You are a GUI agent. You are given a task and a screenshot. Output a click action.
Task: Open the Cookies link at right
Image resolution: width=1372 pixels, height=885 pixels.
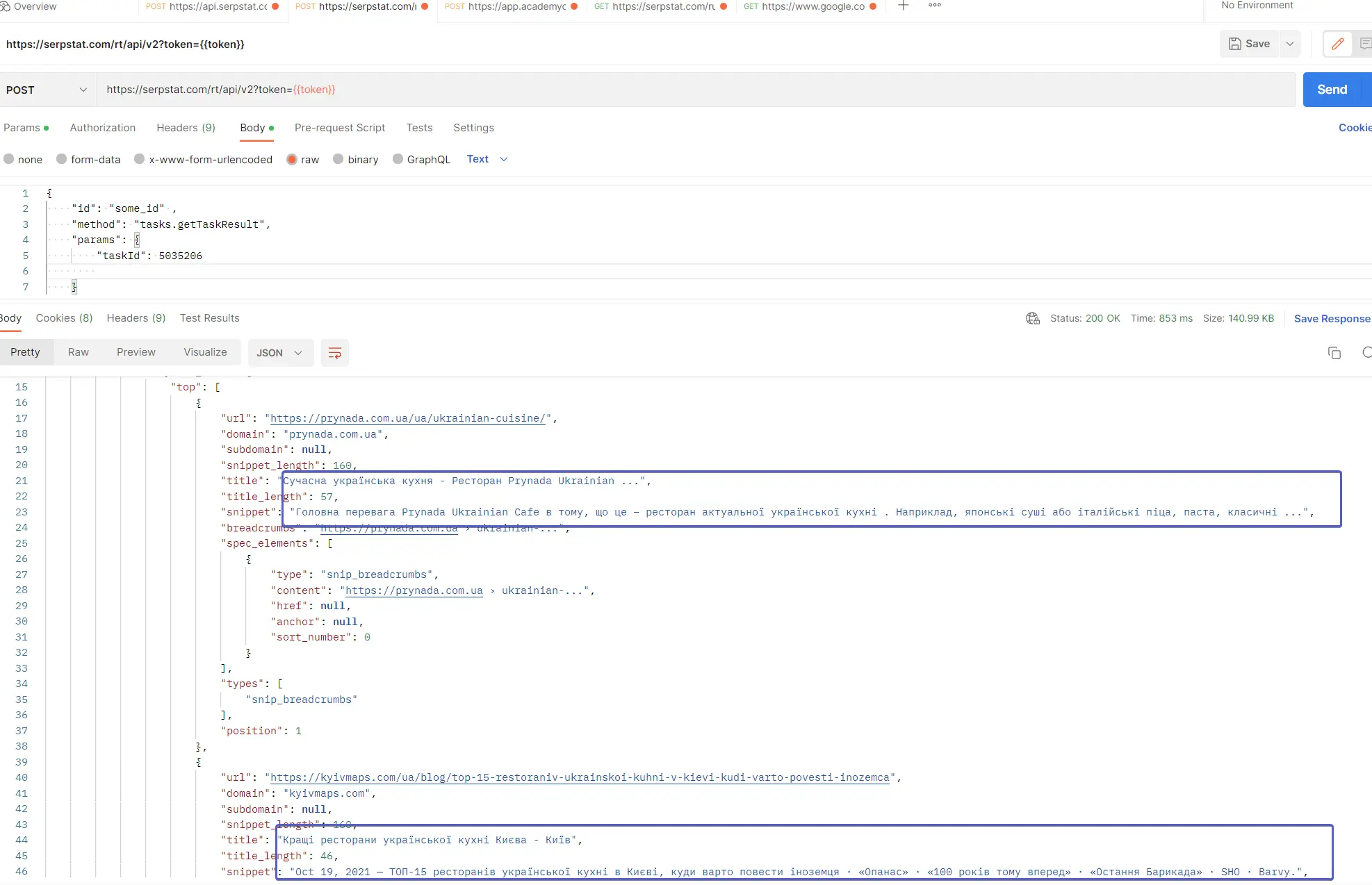[1355, 128]
